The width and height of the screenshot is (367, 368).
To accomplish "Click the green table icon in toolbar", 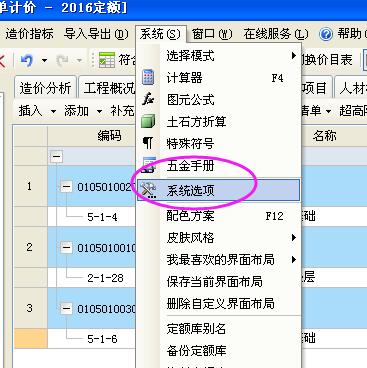I will point(107,60).
